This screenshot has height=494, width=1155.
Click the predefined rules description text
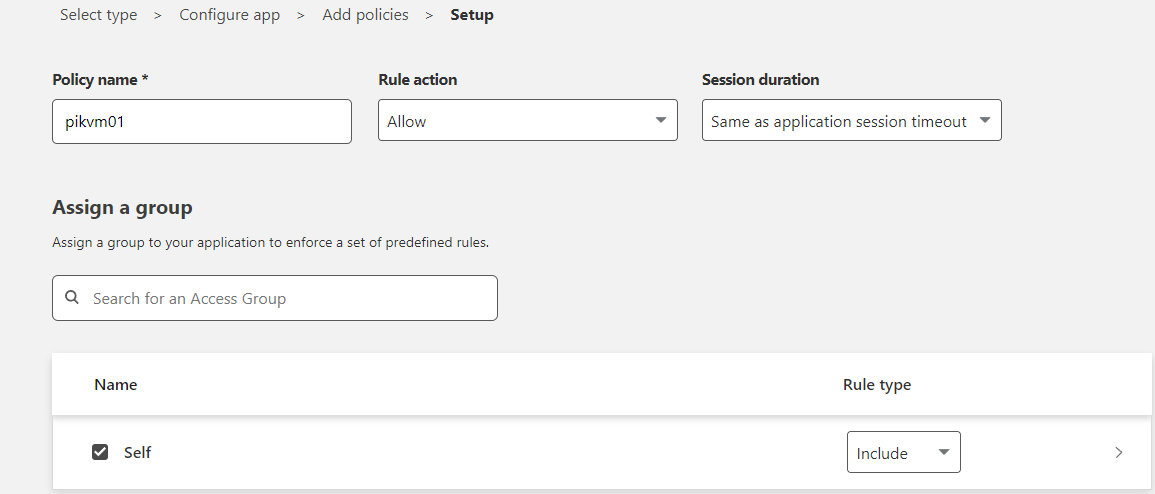270,242
